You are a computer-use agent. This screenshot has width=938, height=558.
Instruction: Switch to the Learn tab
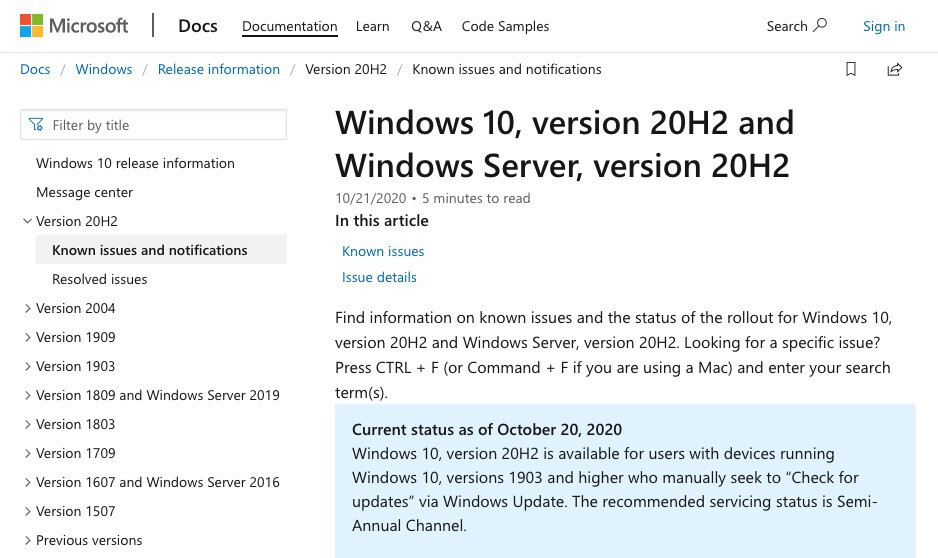click(x=372, y=26)
